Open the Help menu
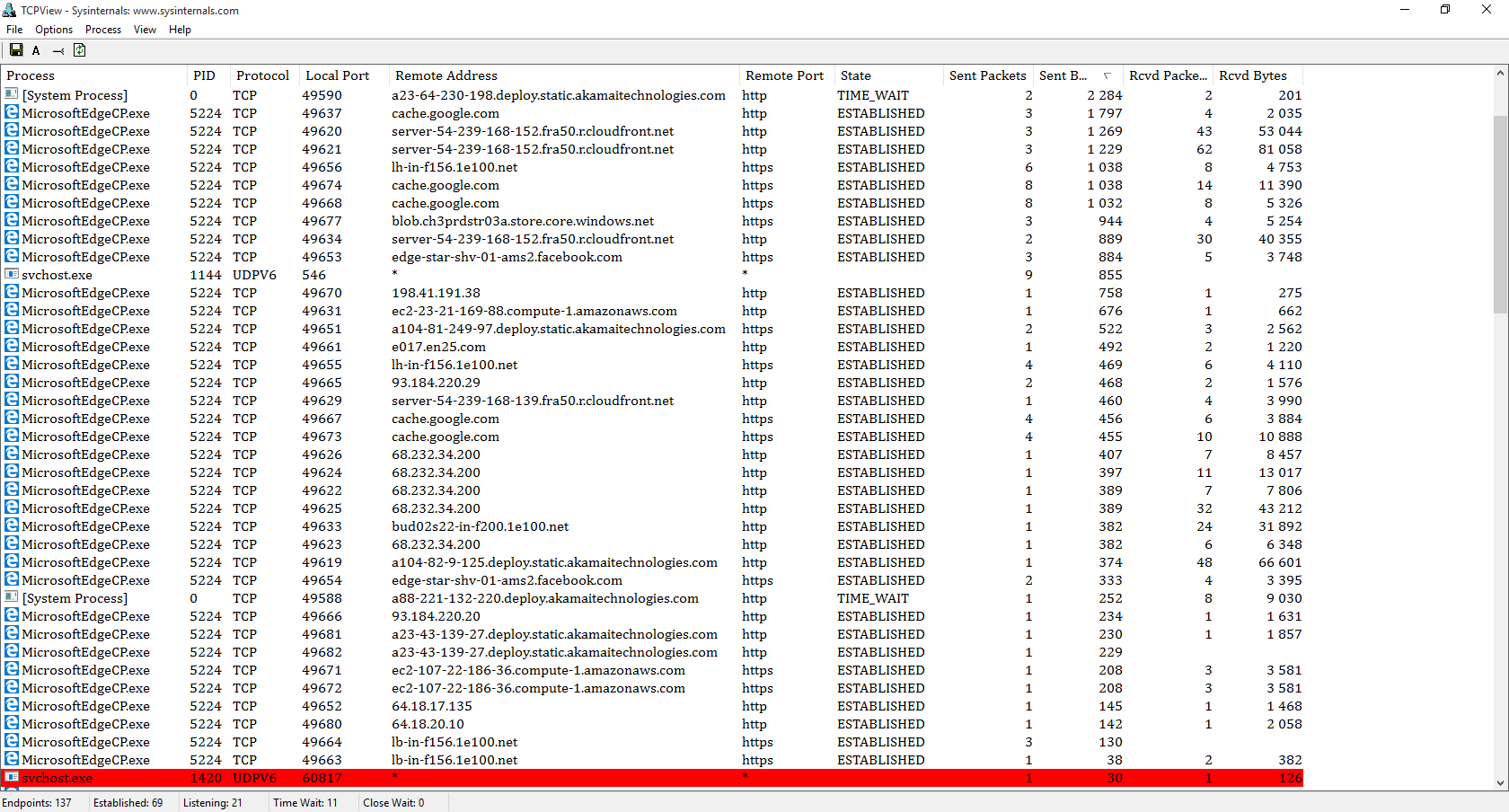This screenshot has width=1509, height=812. pyautogui.click(x=180, y=30)
